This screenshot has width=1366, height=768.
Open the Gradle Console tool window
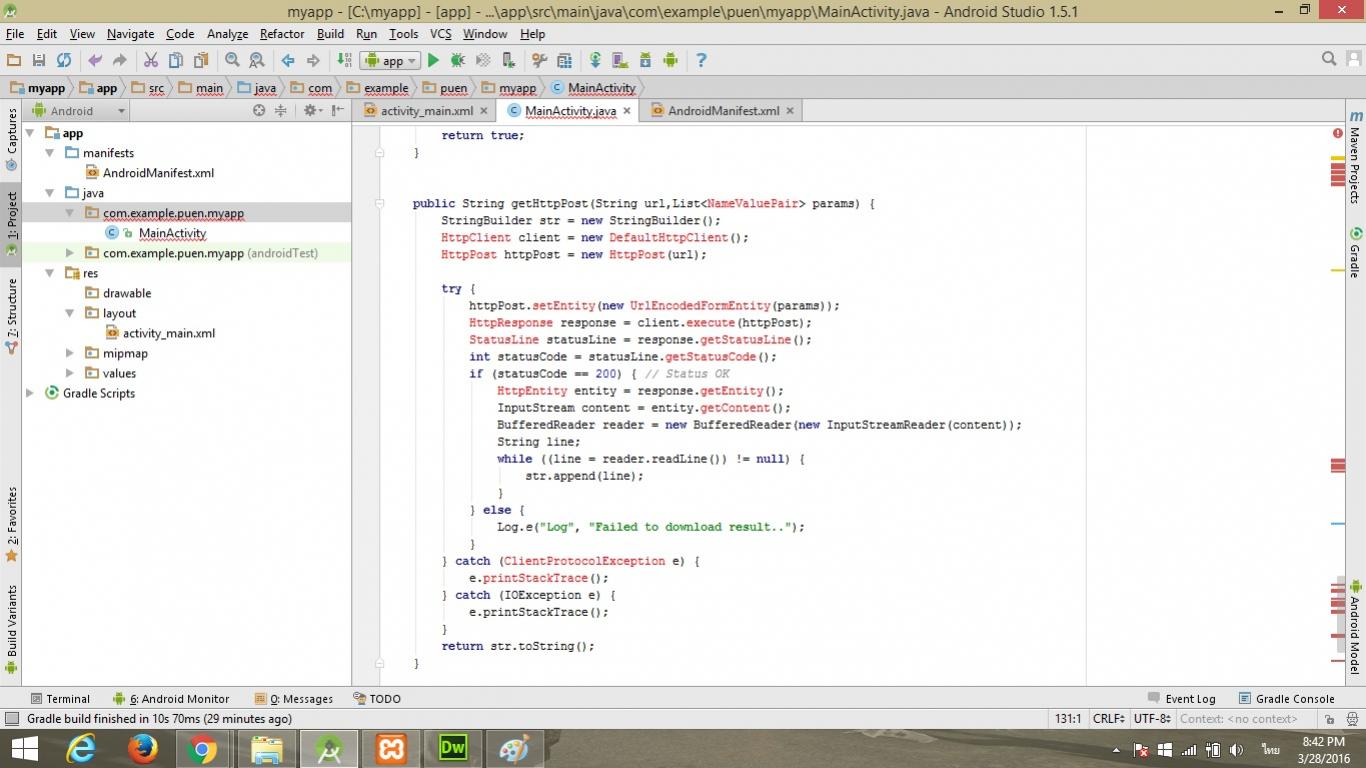click(1286, 699)
